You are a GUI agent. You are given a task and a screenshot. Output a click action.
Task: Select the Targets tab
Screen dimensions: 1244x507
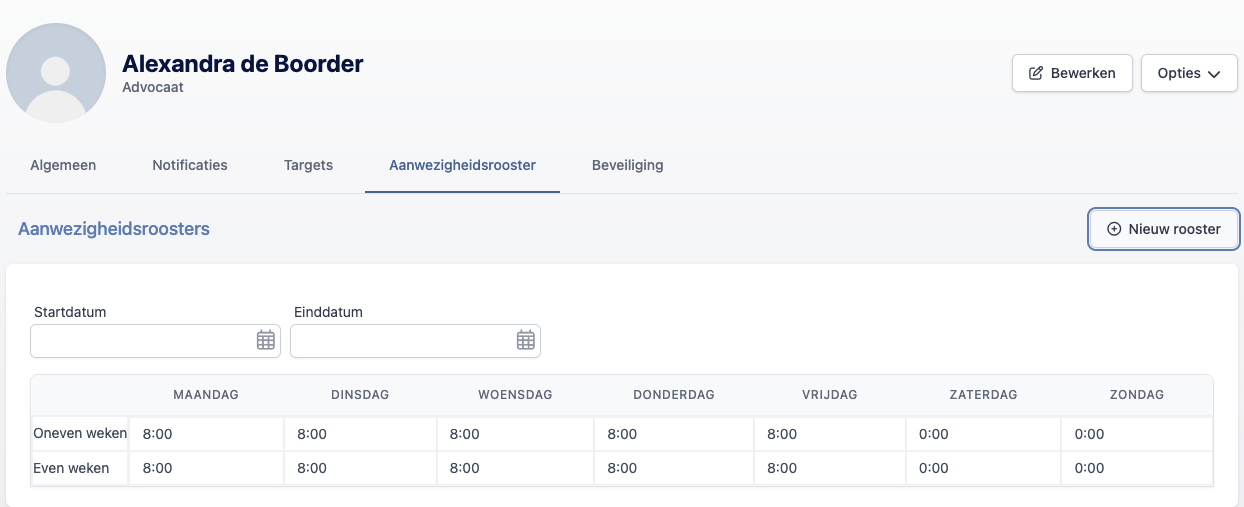click(x=308, y=165)
